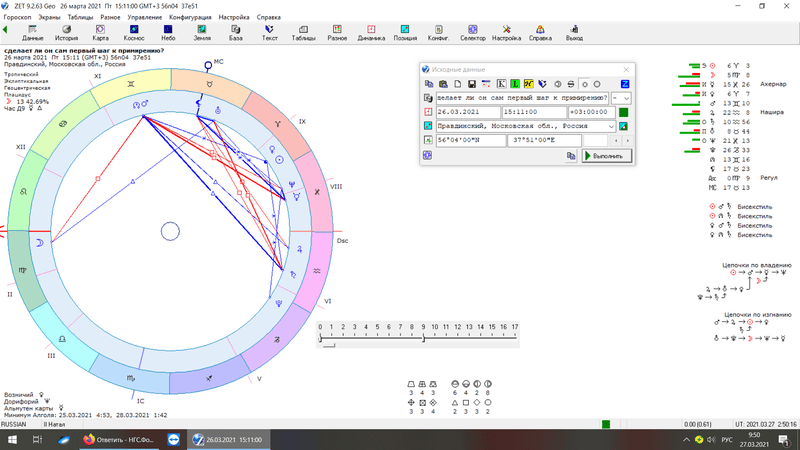This screenshot has height=450, width=800.
Task: Click the left arrow beside coordinates fields
Action: [x=616, y=141]
